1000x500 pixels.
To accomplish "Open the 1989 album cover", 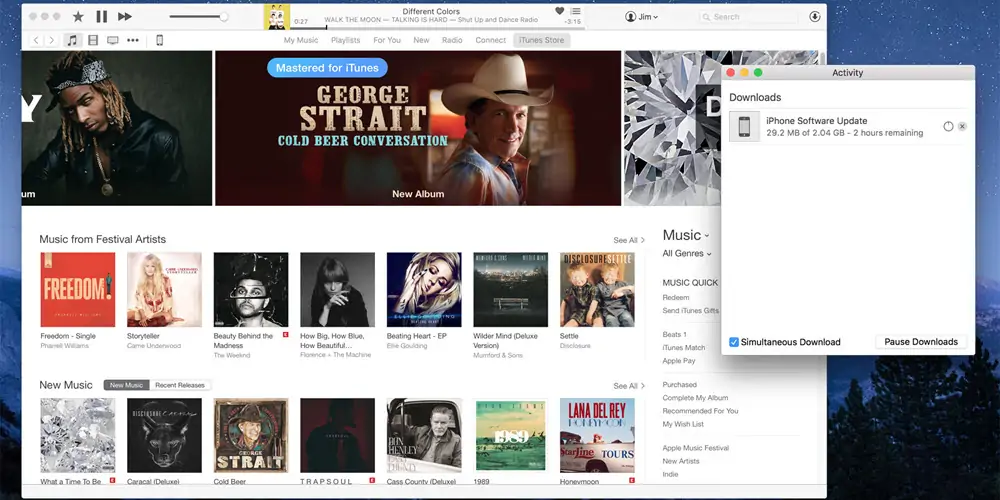I will click(511, 436).
